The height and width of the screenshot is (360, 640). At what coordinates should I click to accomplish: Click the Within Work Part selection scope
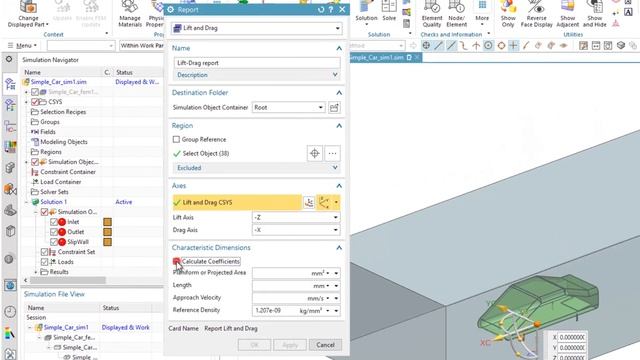tap(141, 45)
